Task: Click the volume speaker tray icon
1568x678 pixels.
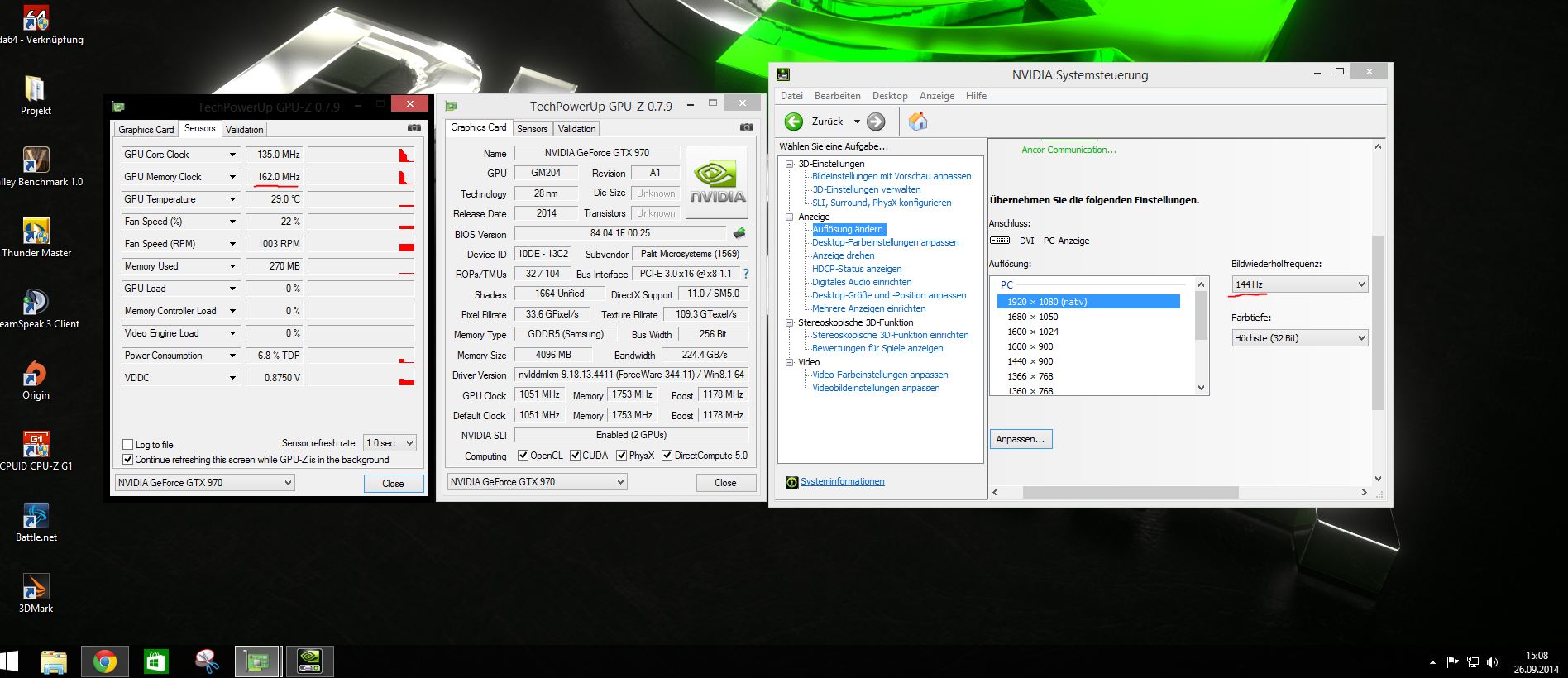Action: coord(1493,662)
